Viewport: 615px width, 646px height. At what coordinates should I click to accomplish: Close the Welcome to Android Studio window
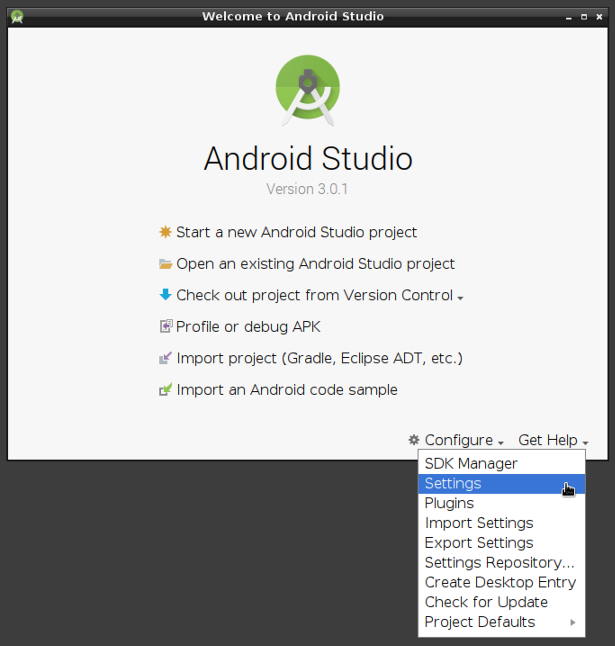599,17
